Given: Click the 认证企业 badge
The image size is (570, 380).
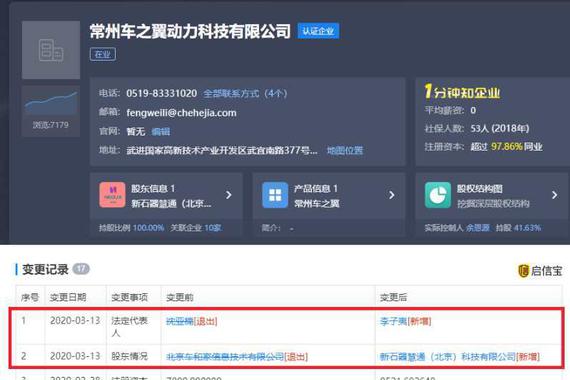Looking at the screenshot, I should point(318,31).
